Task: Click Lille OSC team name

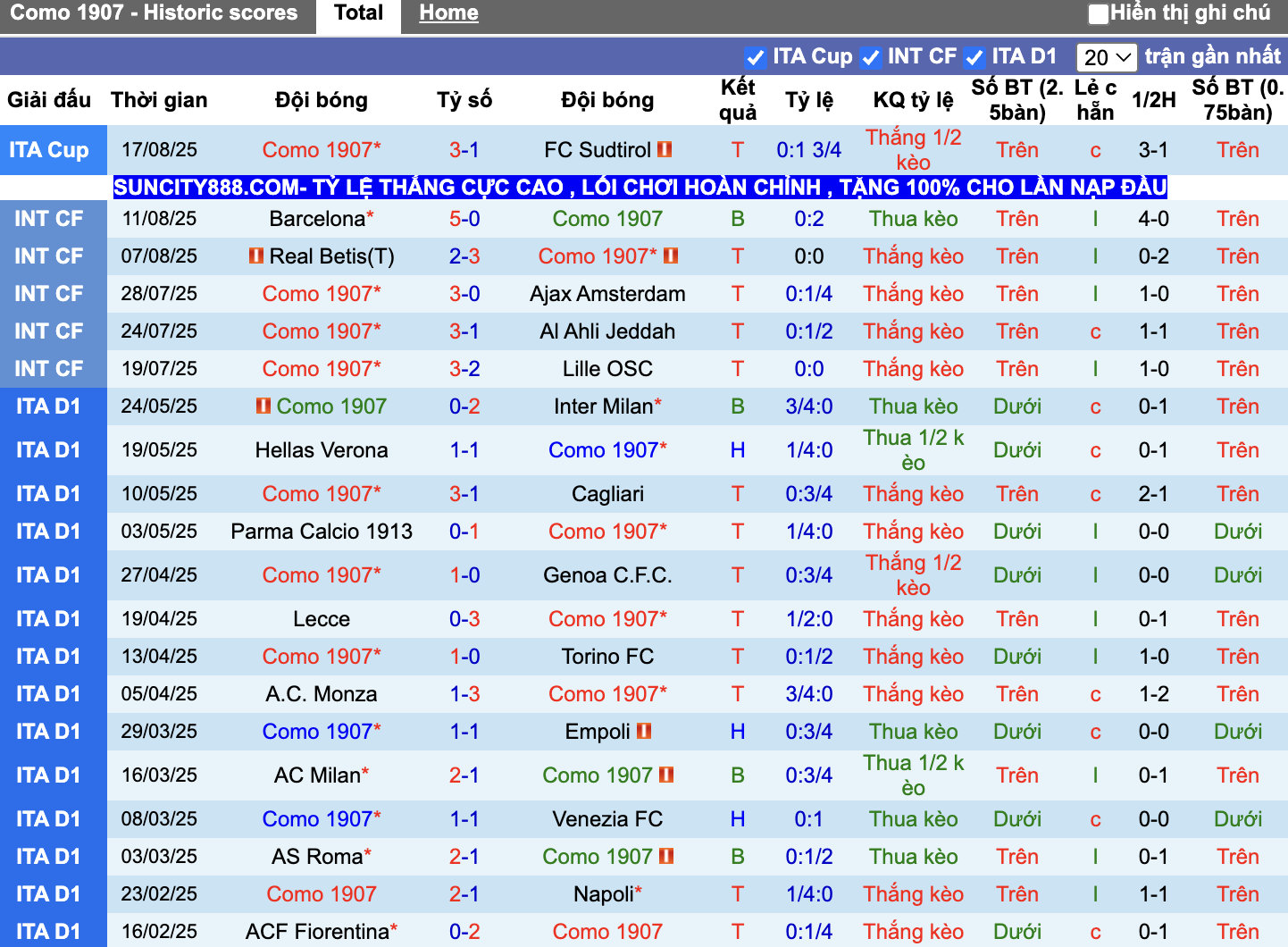Action: [x=607, y=369]
